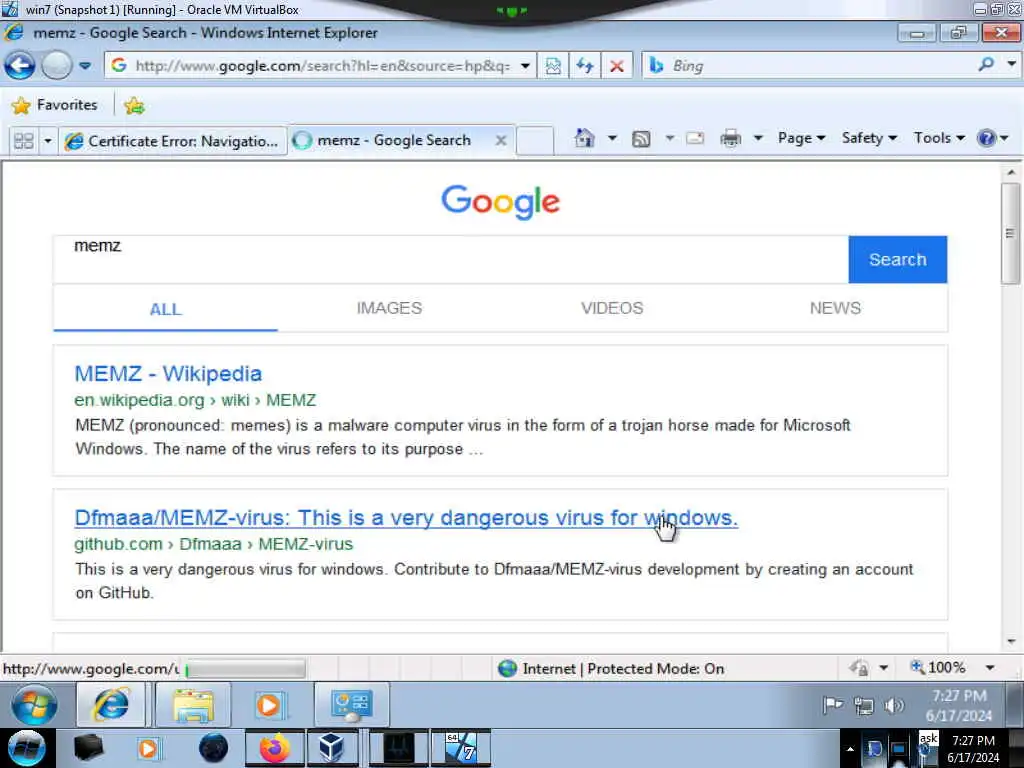This screenshot has height=768, width=1024.
Task: Click the Help question mark icon
Action: [x=986, y=138]
